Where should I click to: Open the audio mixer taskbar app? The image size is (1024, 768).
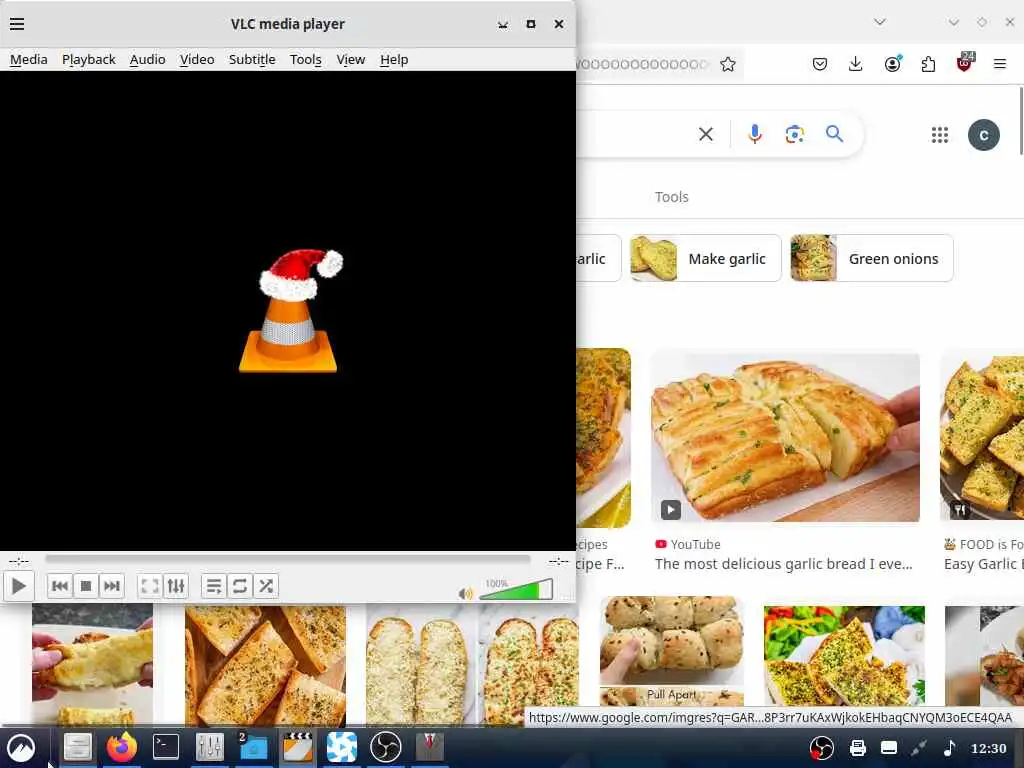click(x=210, y=746)
